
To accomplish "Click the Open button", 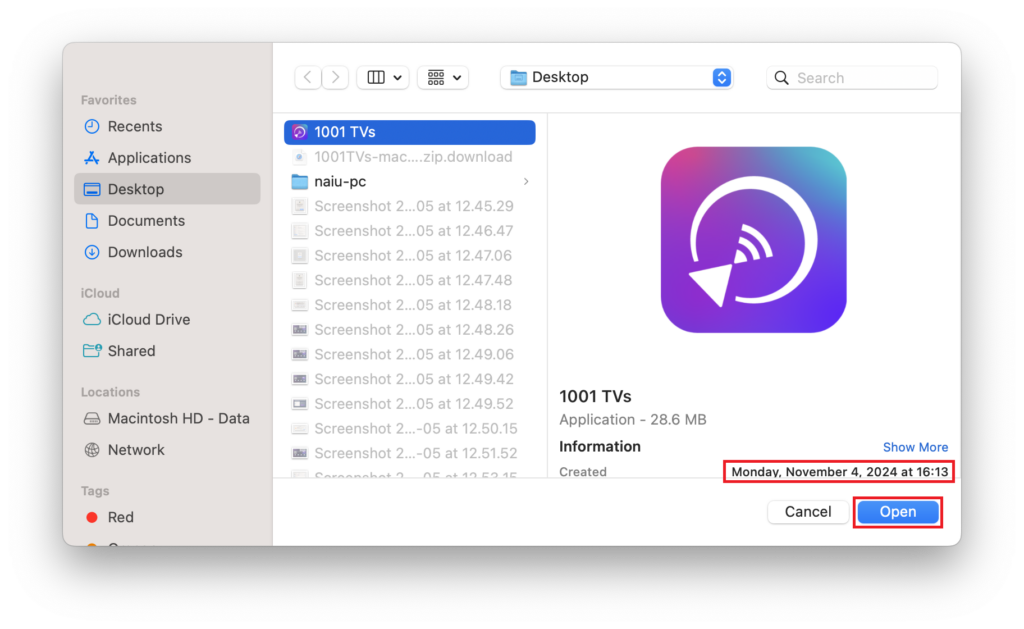I will [x=897, y=512].
